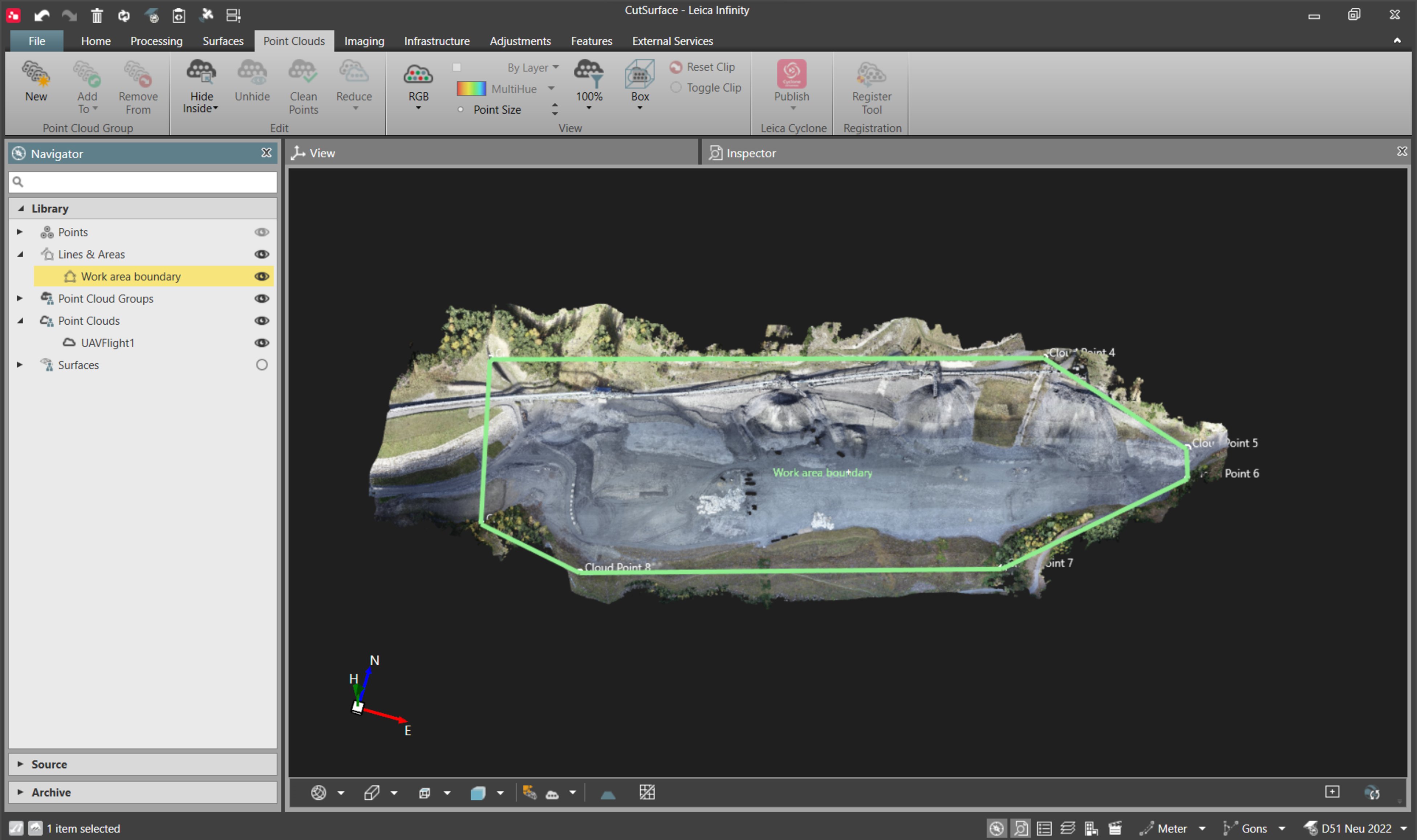Image resolution: width=1417 pixels, height=840 pixels.
Task: Toggle visibility of Points in Navigator
Action: coord(261,232)
